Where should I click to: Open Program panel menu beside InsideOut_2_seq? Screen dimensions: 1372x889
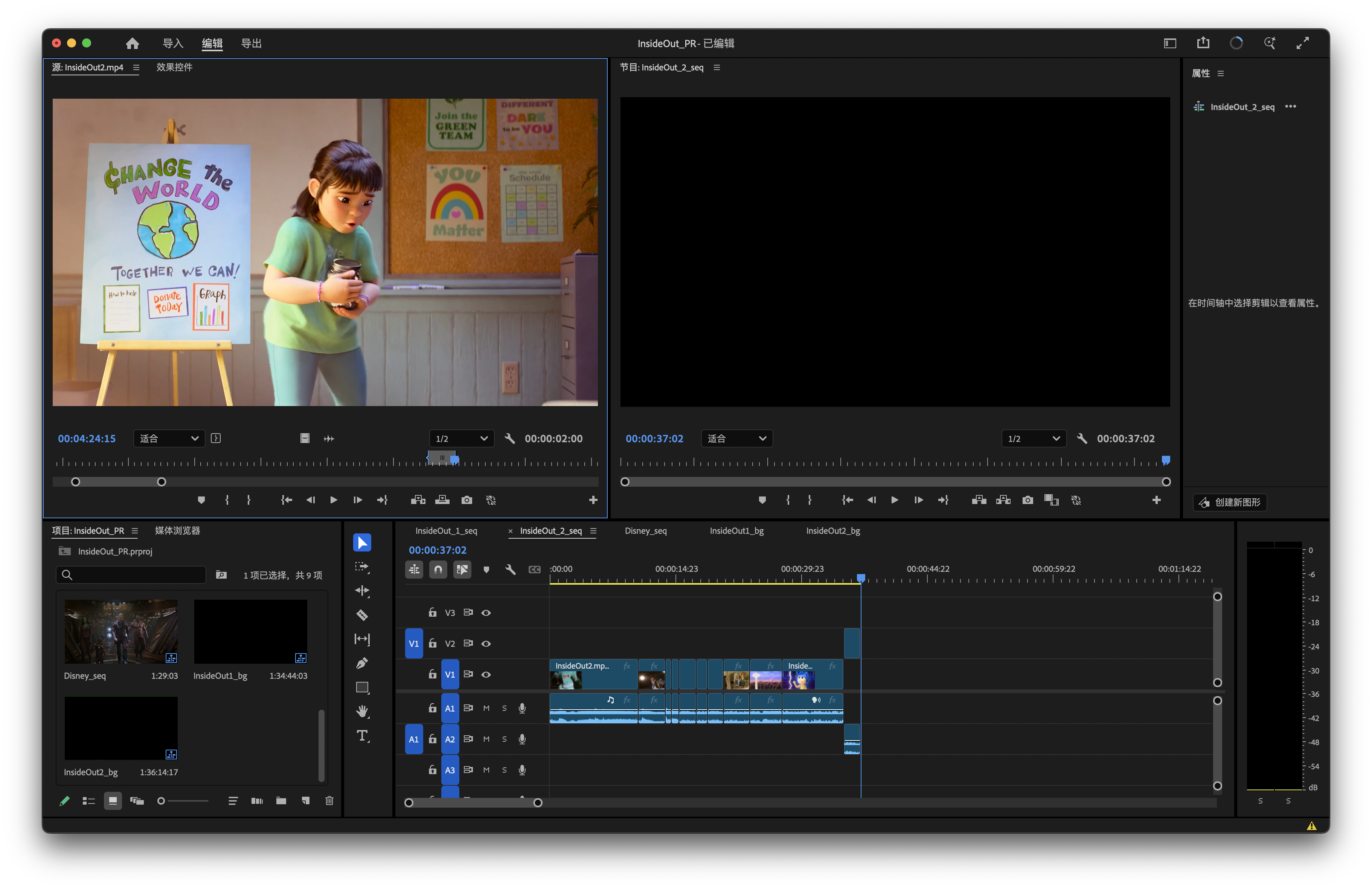(x=716, y=67)
